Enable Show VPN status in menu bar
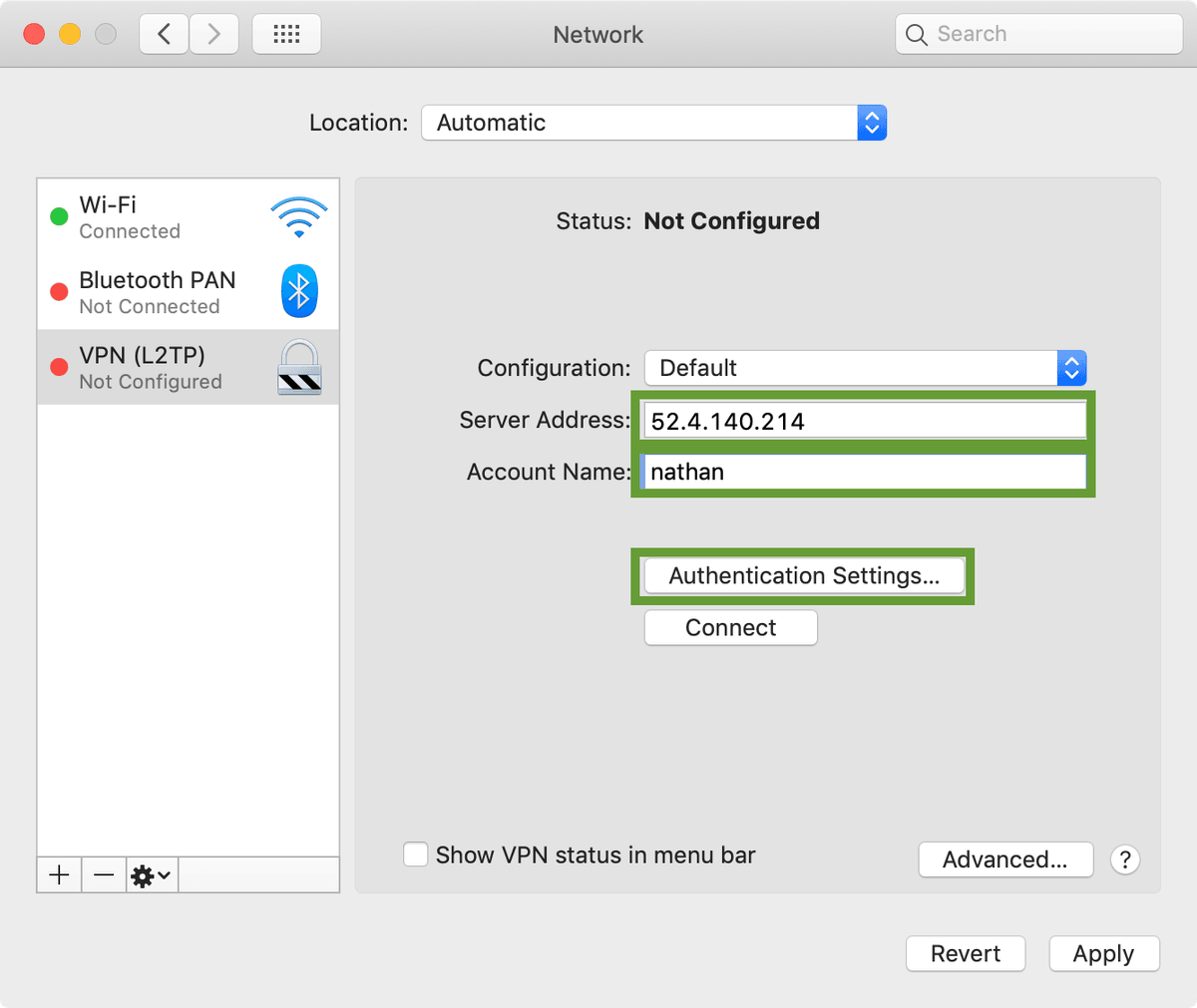 click(x=415, y=854)
